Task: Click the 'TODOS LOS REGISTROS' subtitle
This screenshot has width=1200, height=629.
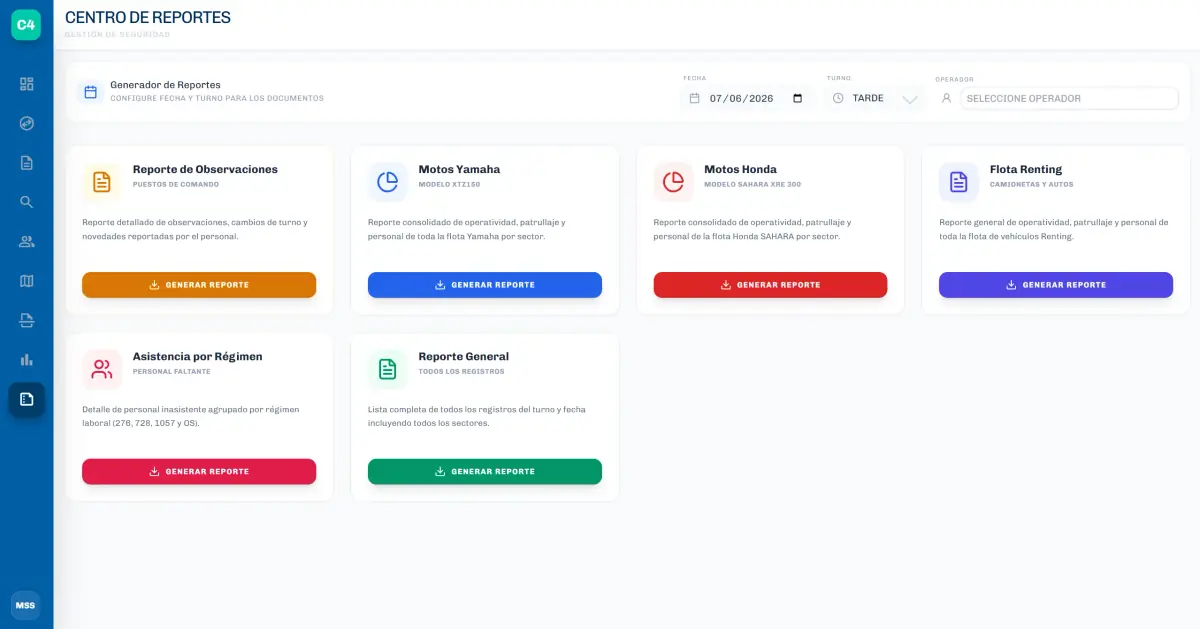Action: (461, 371)
